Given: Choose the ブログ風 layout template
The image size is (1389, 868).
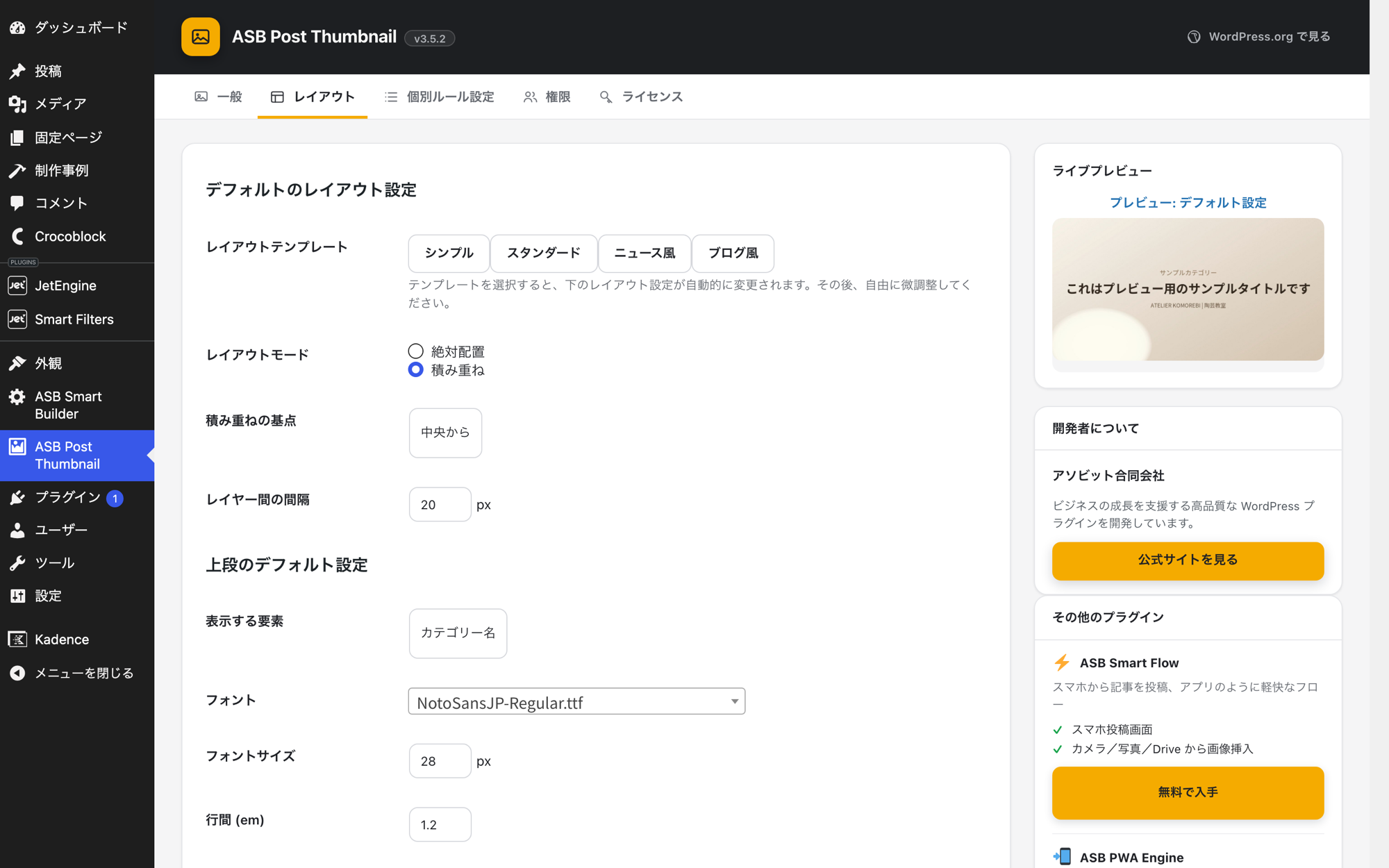Looking at the screenshot, I should pyautogui.click(x=733, y=253).
